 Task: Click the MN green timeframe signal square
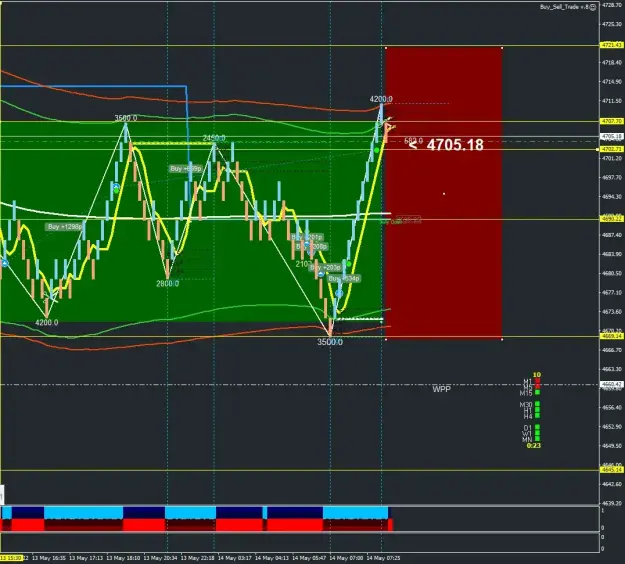coord(537,439)
